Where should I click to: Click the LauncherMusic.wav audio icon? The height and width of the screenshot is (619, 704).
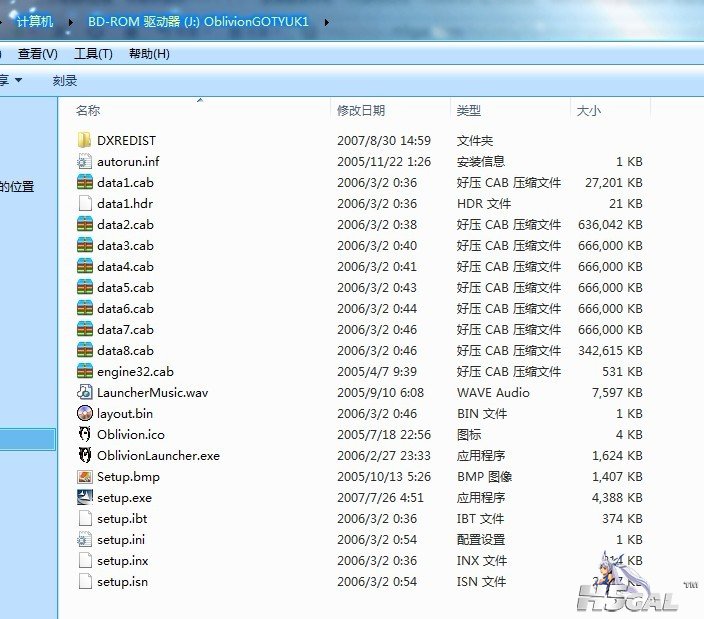click(x=84, y=393)
